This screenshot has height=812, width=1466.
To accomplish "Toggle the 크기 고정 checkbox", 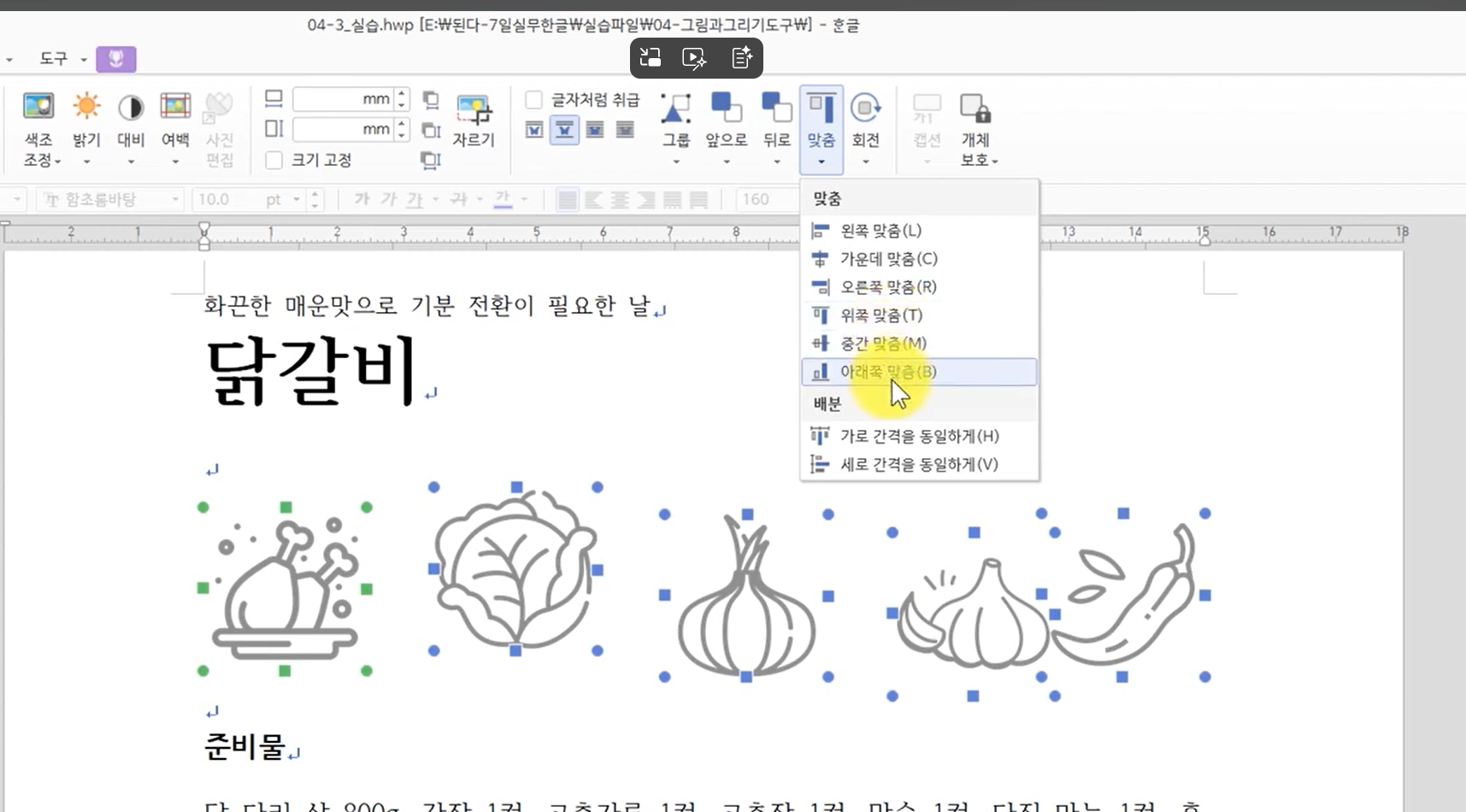I will coord(274,160).
